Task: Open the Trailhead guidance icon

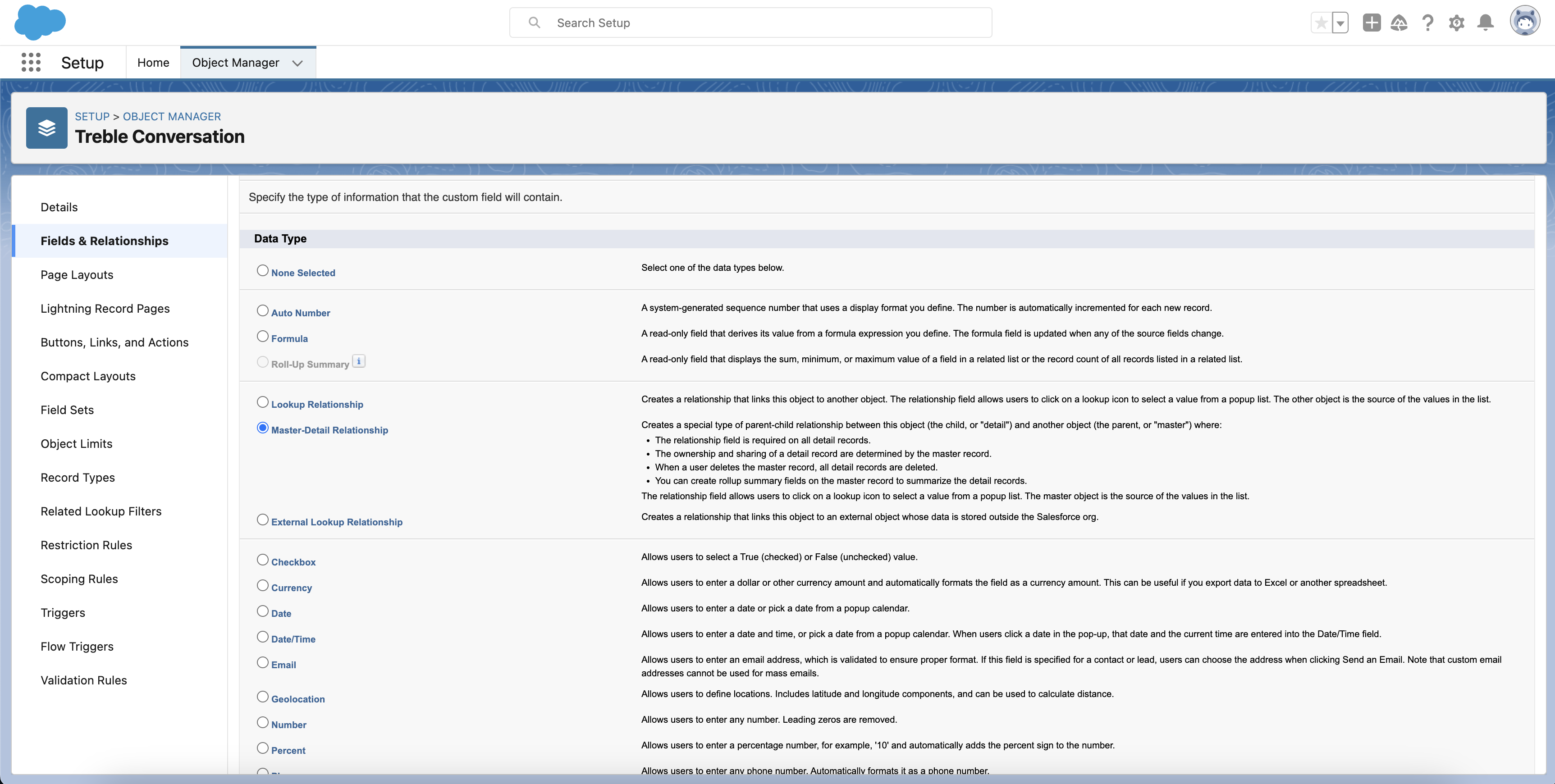Action: (1399, 23)
